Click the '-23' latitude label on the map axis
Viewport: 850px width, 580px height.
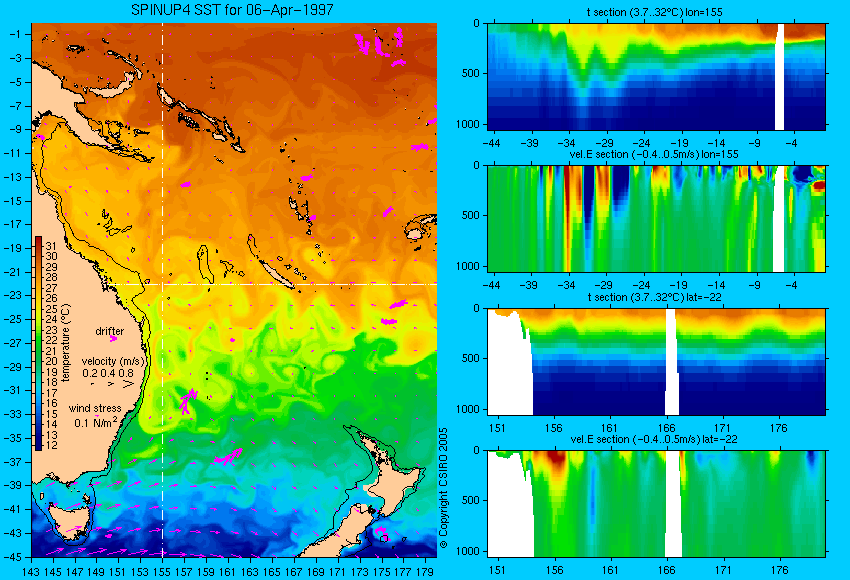(13, 295)
